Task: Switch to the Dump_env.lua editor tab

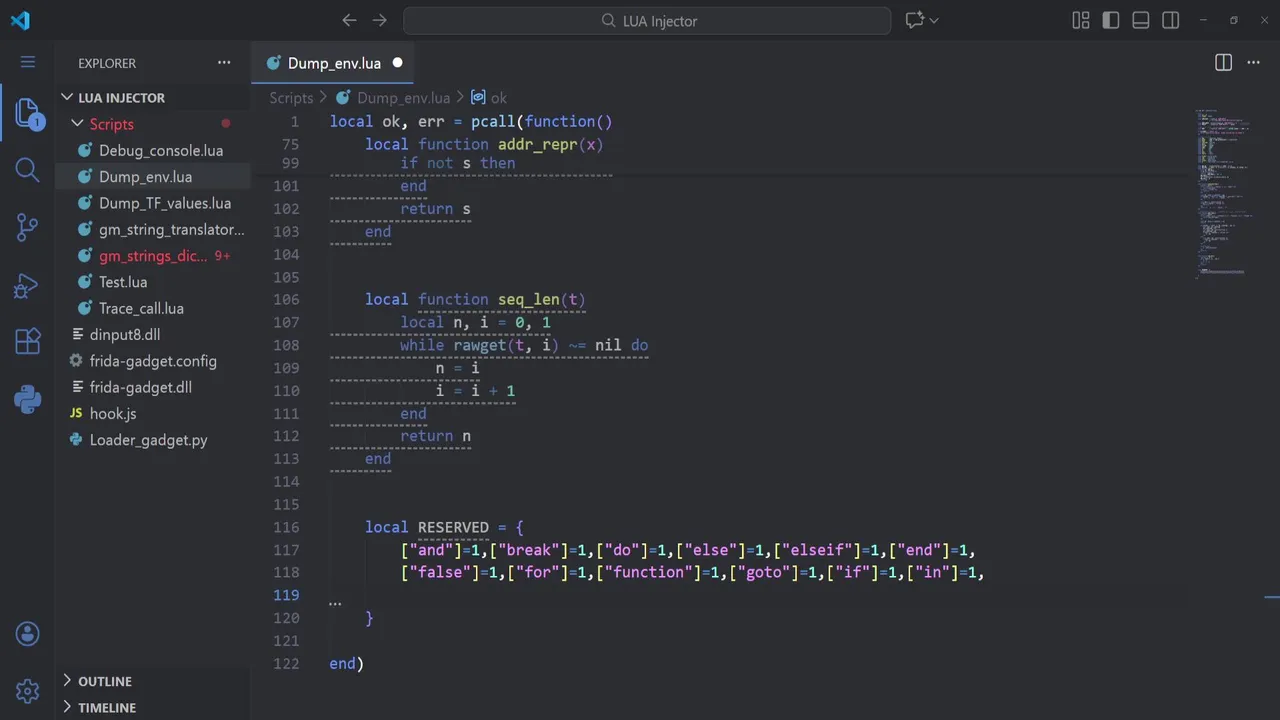Action: 334,63
